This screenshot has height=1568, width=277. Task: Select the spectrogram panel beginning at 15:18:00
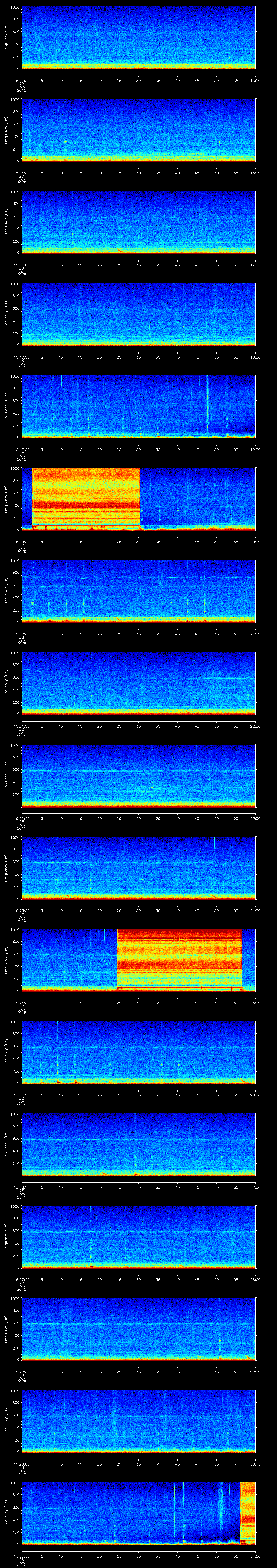pyautogui.click(x=138, y=407)
